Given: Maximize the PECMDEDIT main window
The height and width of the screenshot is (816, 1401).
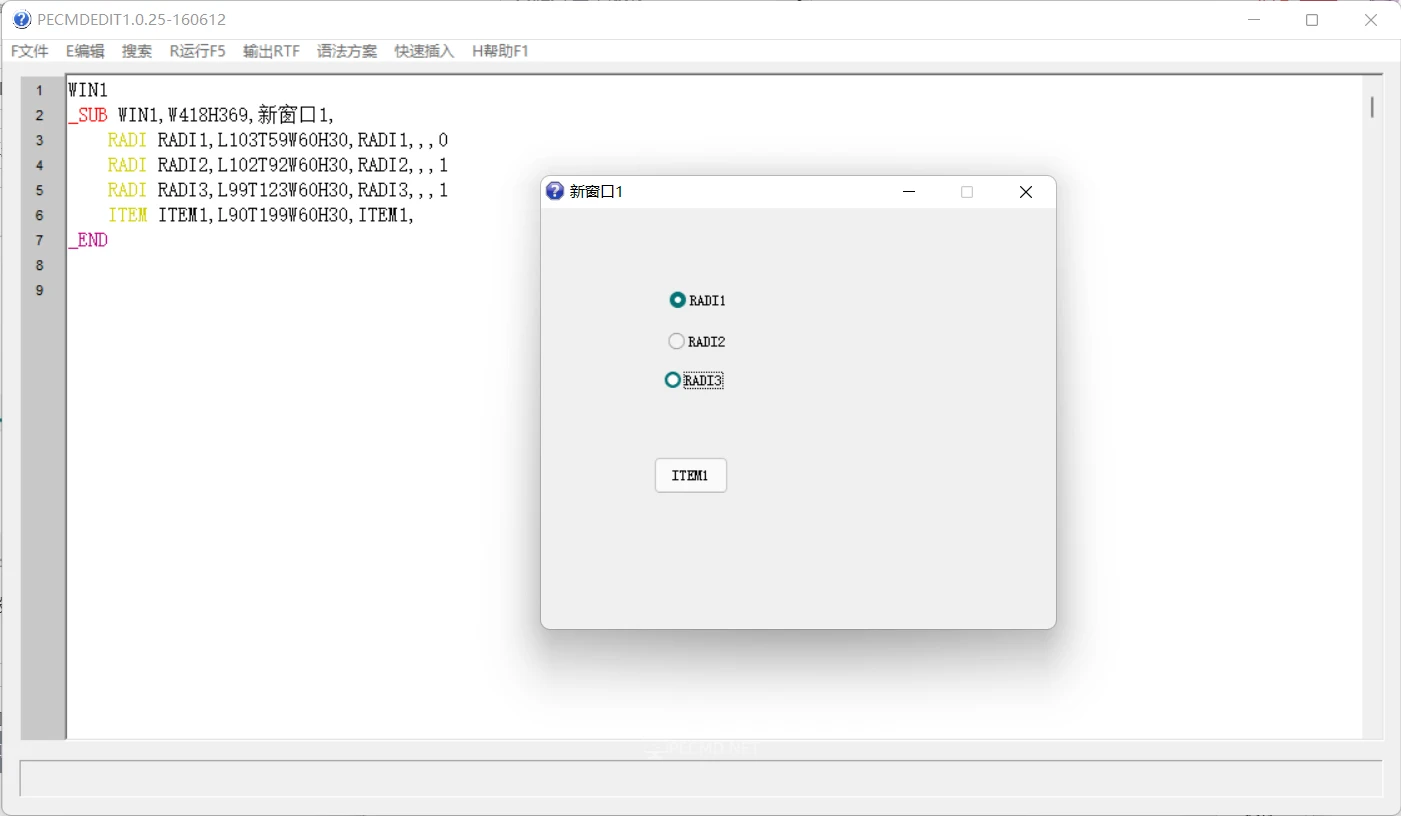Looking at the screenshot, I should (x=1312, y=19).
